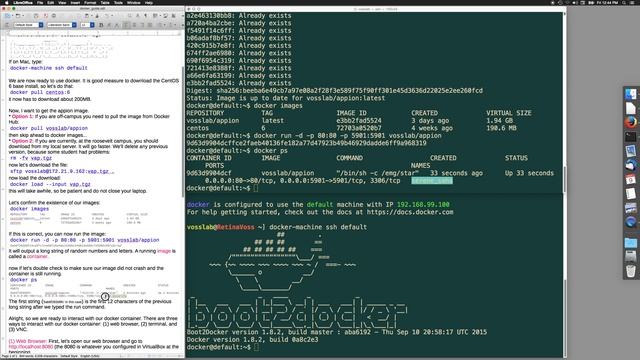This screenshot has width=640, height=360.
Task: Open the blue folder in the dock
Action: [x=630, y=243]
